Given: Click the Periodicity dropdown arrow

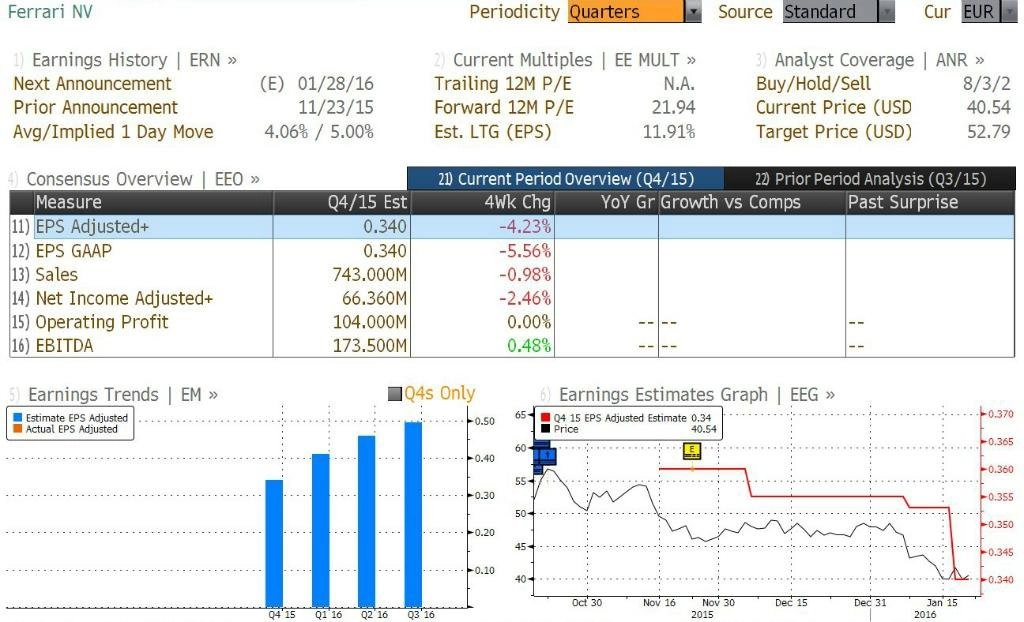Looking at the screenshot, I should [x=693, y=12].
